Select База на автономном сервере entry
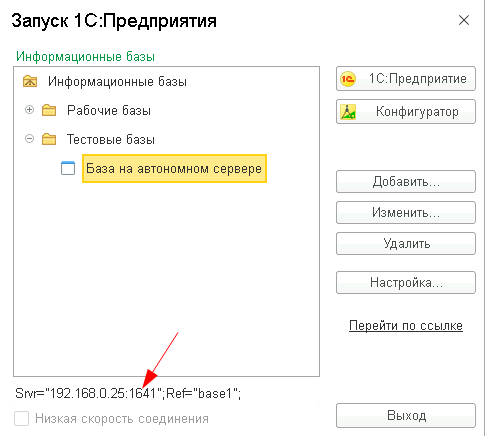485x436 pixels. (x=174, y=168)
